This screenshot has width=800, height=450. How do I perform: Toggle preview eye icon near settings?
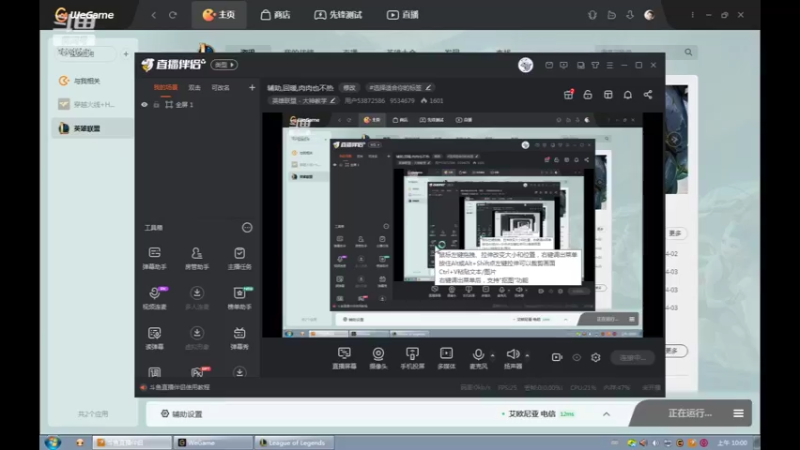point(577,357)
